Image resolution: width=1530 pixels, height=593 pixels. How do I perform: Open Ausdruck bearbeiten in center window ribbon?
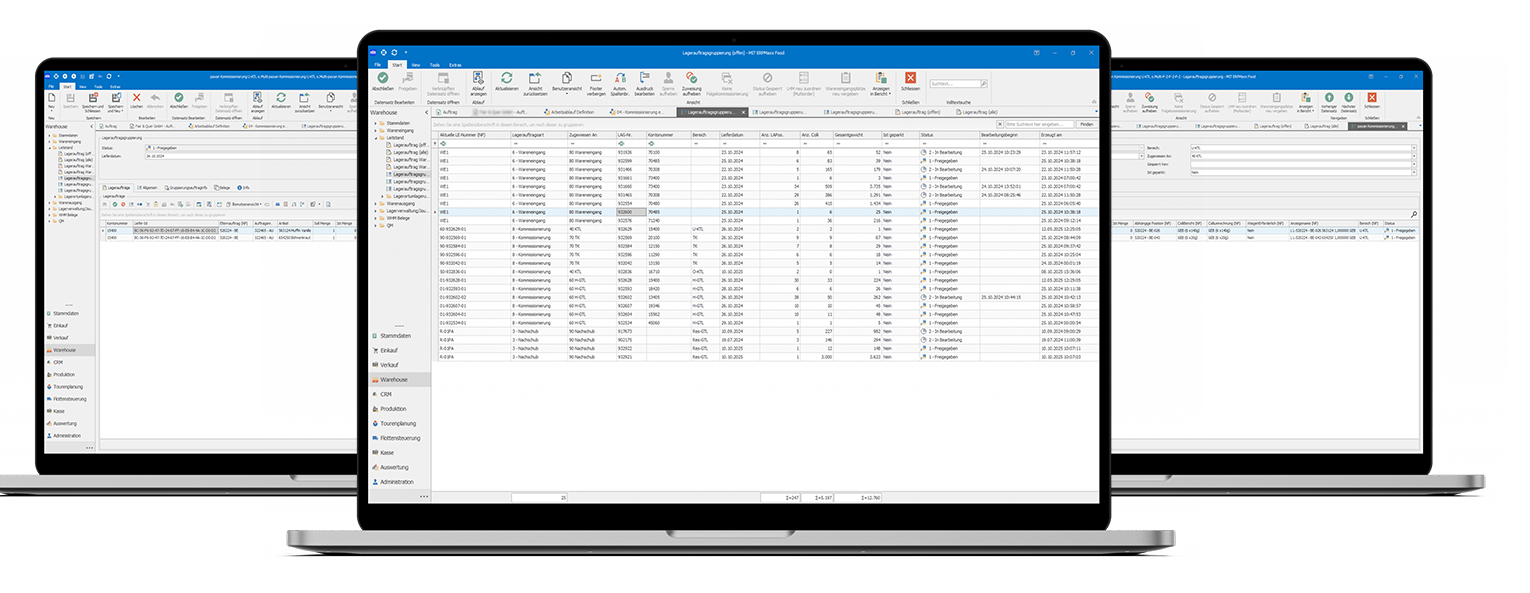645,80
